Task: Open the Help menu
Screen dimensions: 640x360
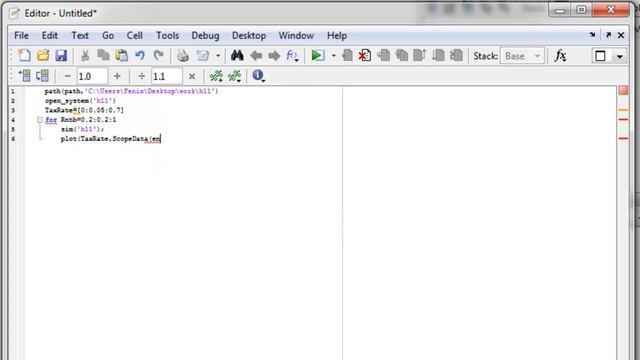Action: (337, 36)
